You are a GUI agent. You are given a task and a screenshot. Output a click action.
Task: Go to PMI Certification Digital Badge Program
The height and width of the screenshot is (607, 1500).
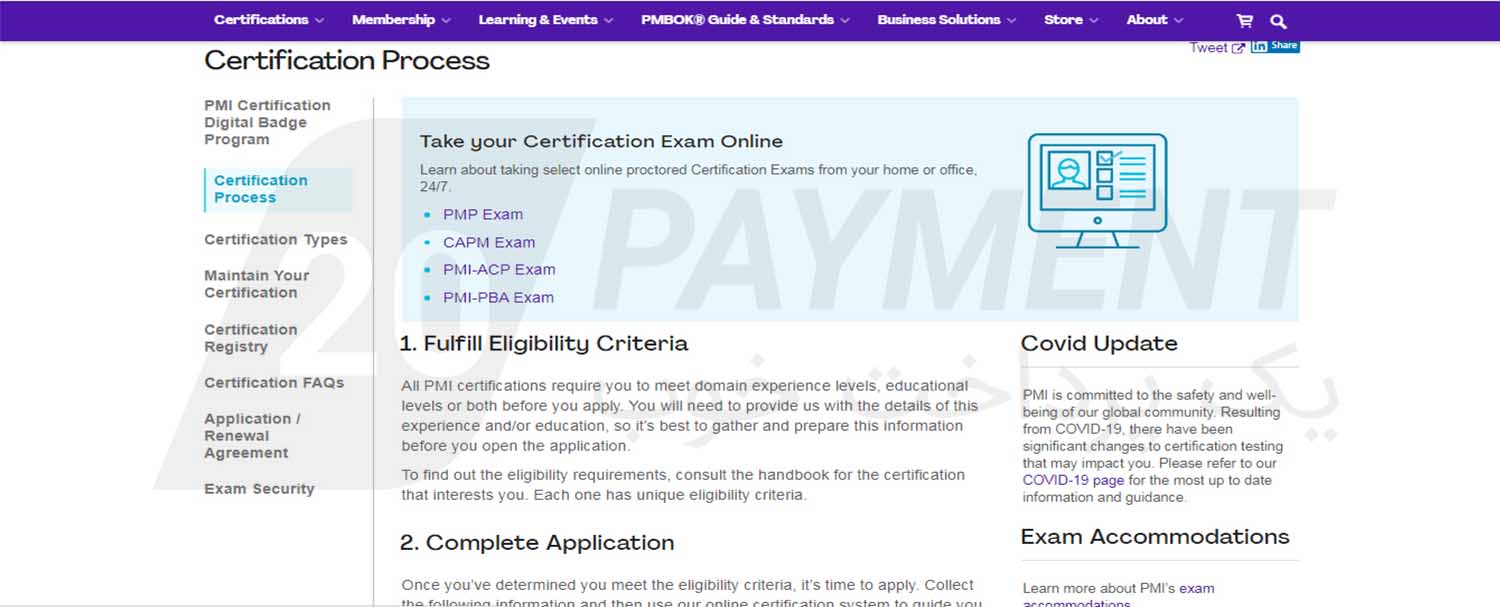pos(267,122)
